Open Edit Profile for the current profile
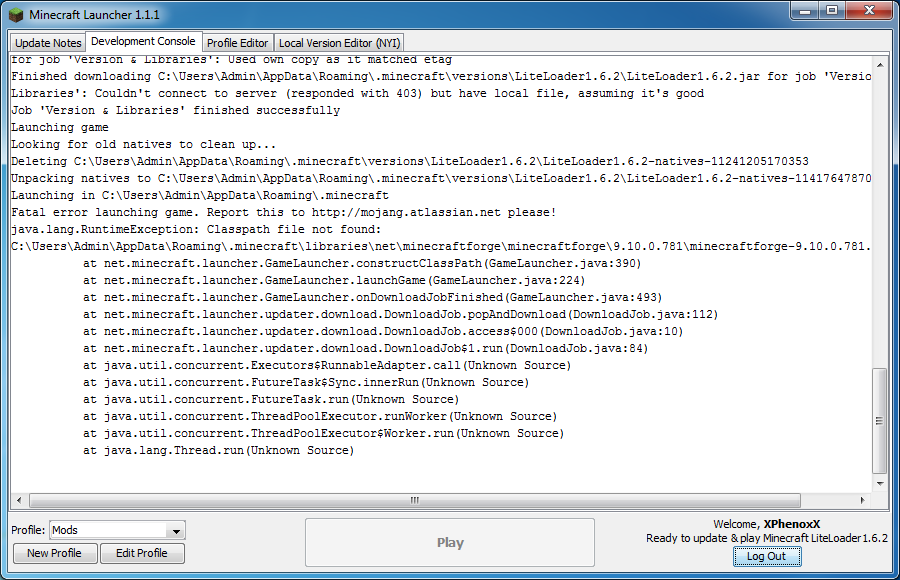Image resolution: width=900 pixels, height=580 pixels. coord(141,553)
